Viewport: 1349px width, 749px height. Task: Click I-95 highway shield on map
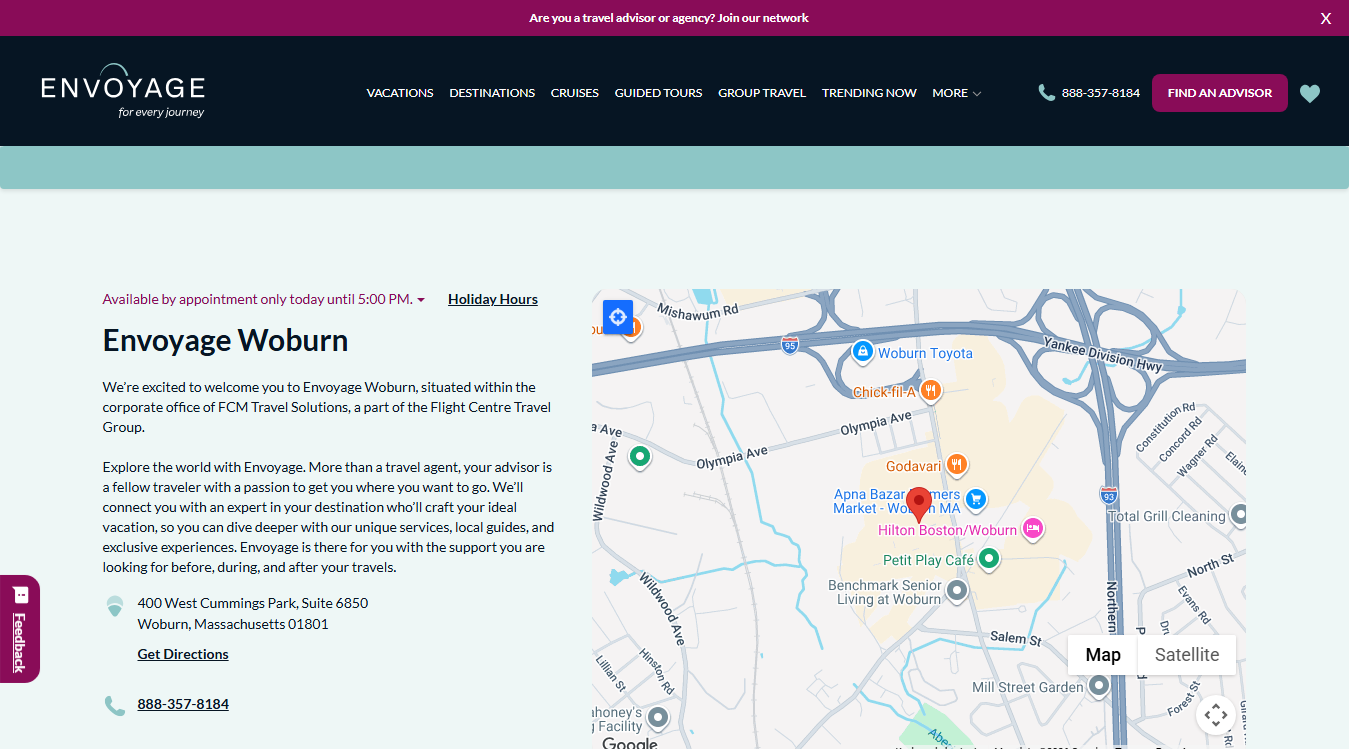tap(790, 345)
